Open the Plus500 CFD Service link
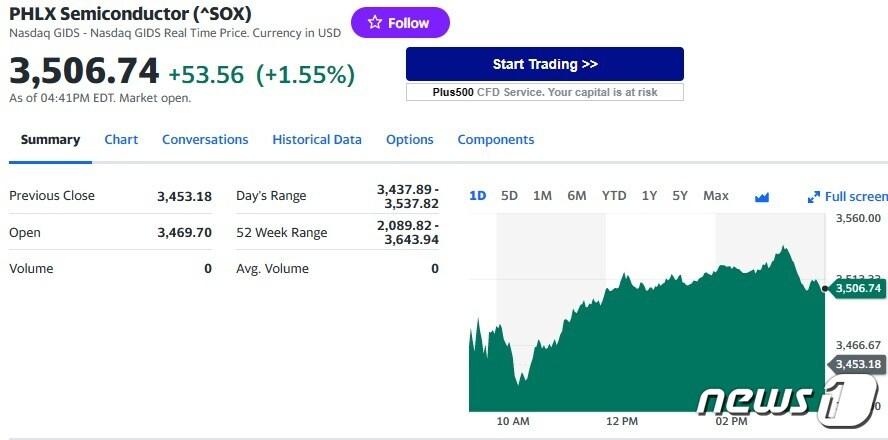 [x=545, y=92]
